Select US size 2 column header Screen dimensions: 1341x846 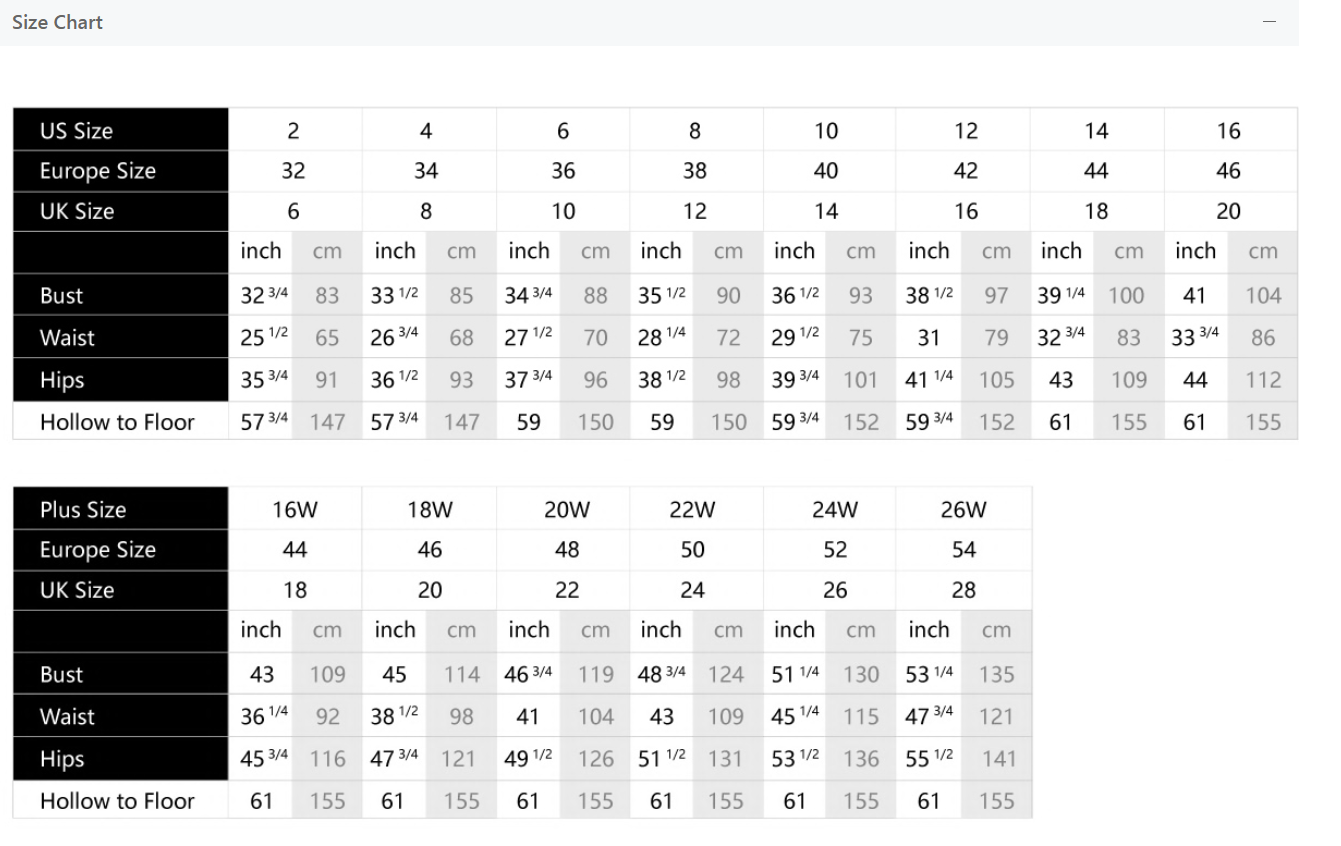293,131
